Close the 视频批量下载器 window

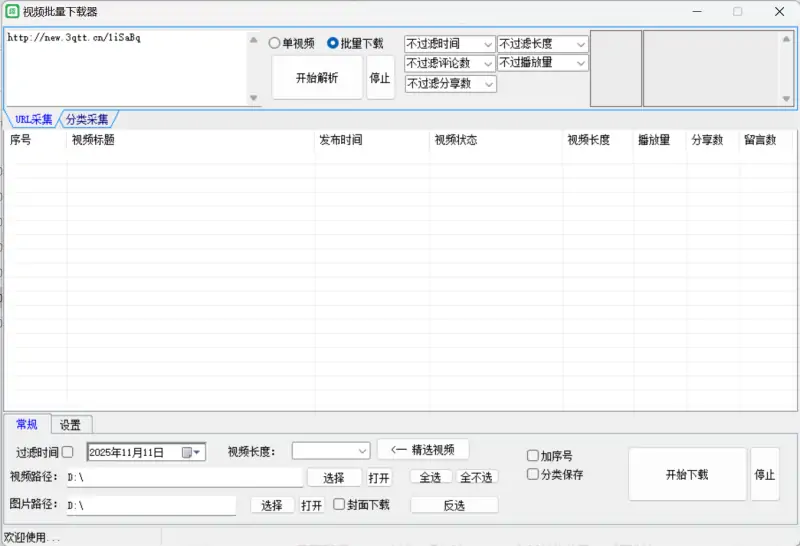[779, 11]
